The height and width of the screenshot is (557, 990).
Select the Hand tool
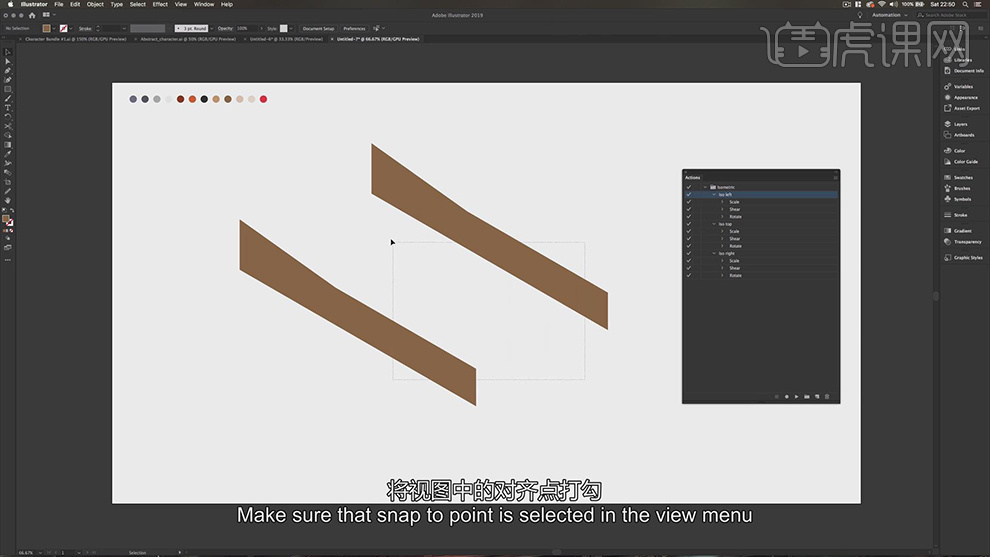(x=8, y=200)
